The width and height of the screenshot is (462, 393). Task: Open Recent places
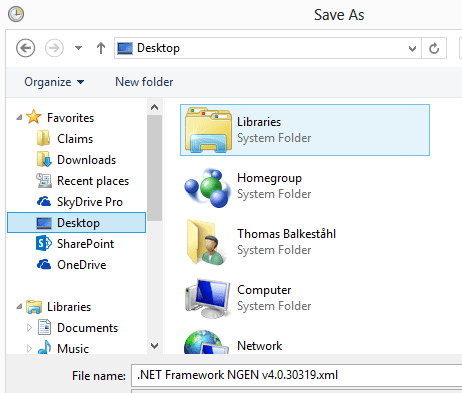pyautogui.click(x=93, y=181)
